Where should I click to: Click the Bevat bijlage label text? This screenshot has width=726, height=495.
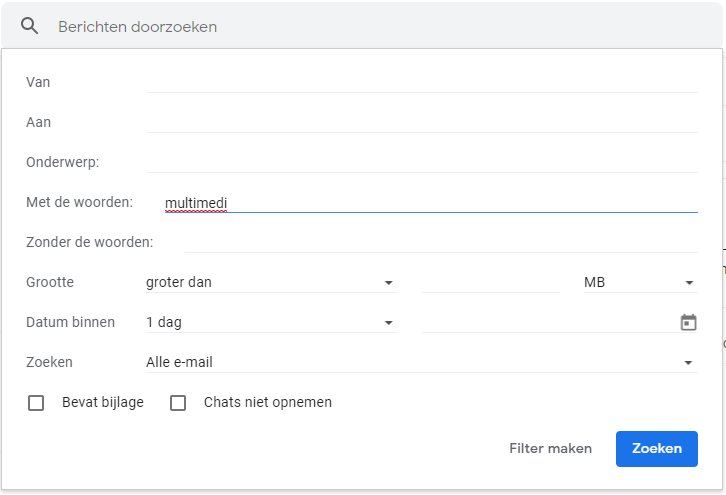coord(103,402)
